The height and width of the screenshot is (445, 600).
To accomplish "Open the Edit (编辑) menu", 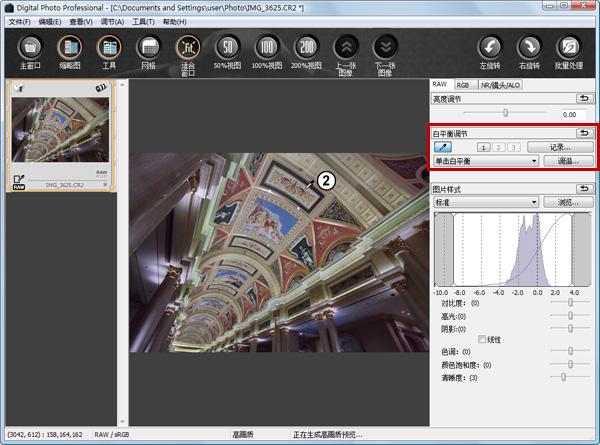I will point(50,22).
